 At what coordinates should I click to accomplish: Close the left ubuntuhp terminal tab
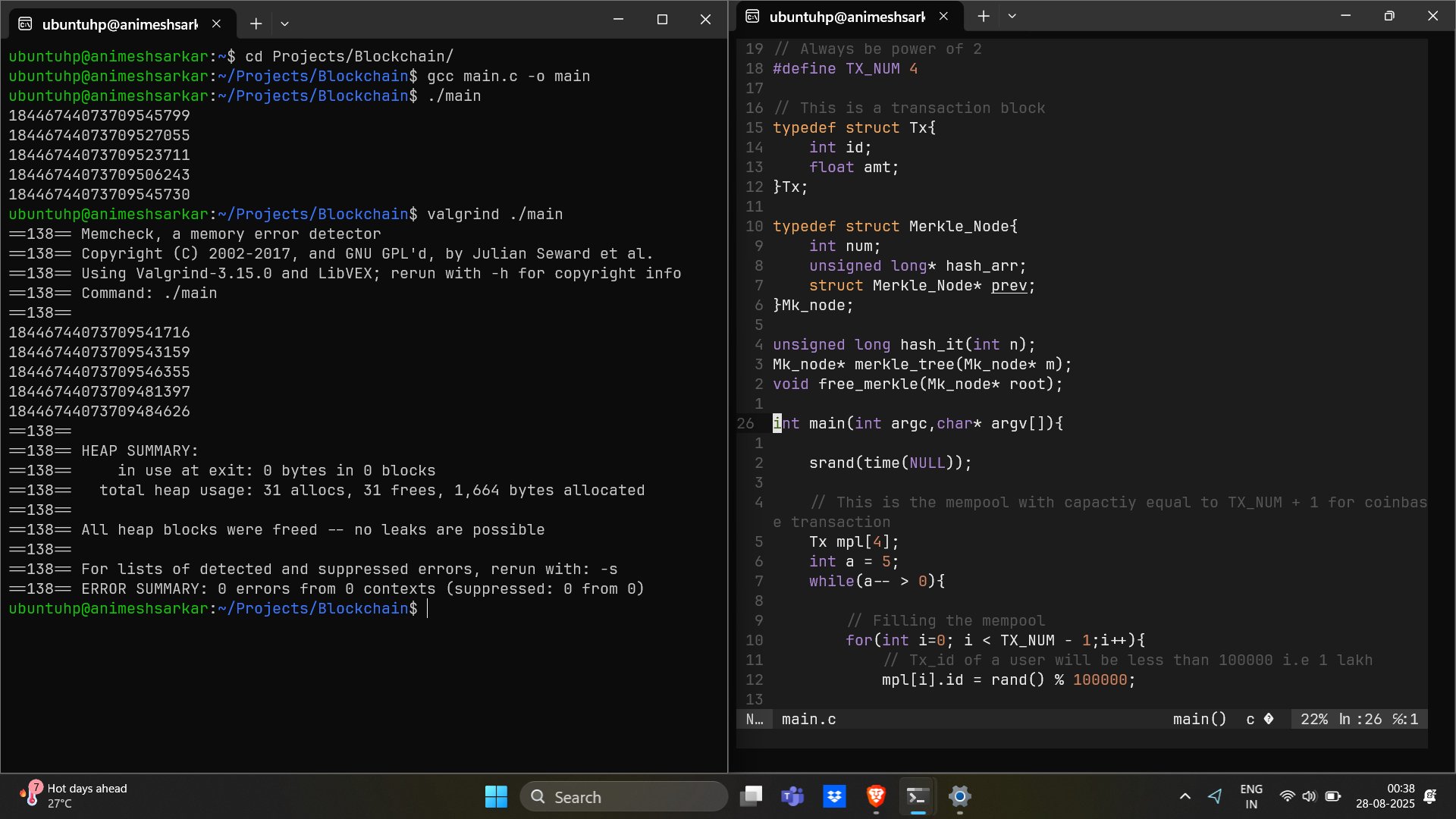point(216,24)
